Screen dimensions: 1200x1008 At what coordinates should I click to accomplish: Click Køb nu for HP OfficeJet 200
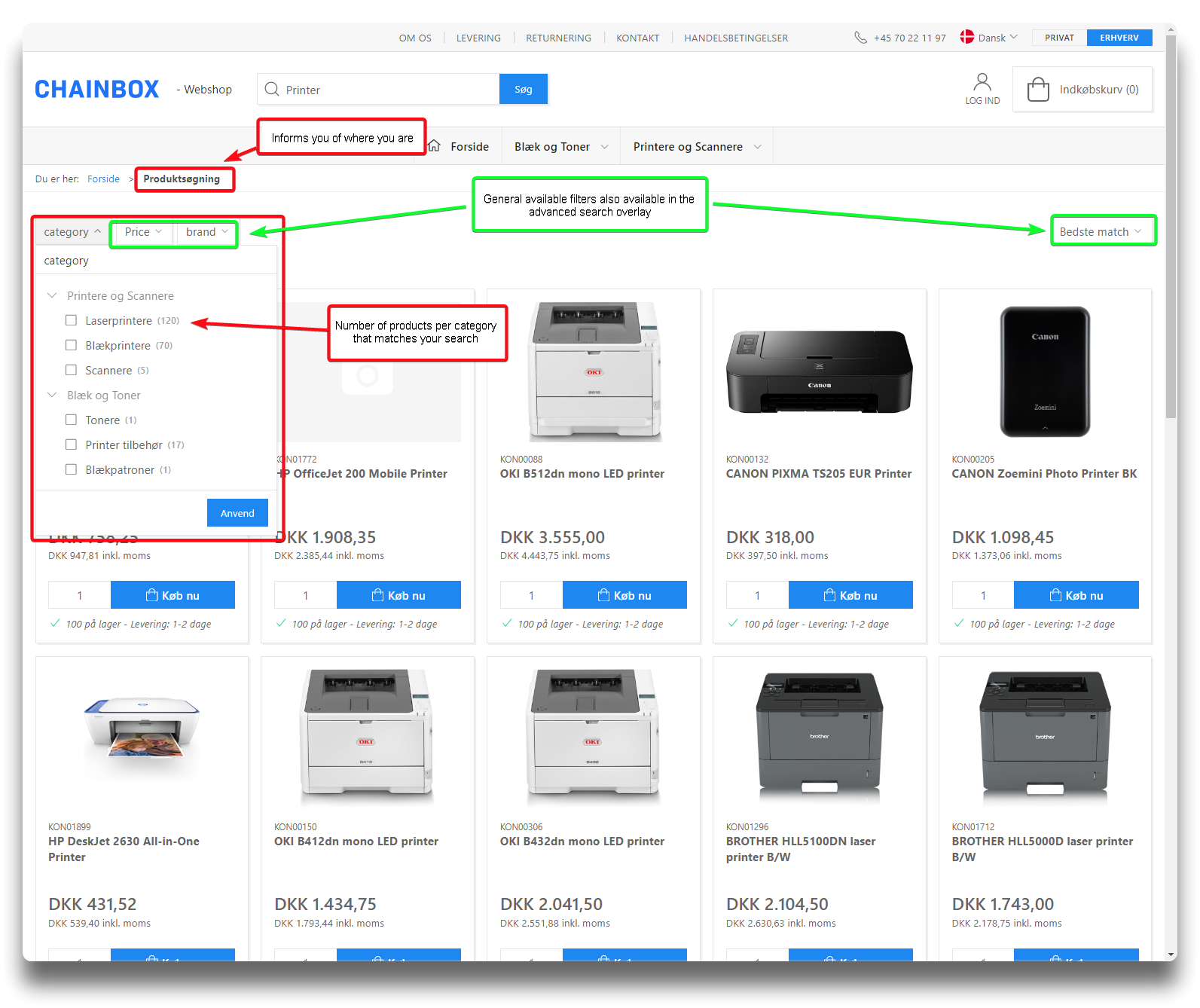(398, 595)
